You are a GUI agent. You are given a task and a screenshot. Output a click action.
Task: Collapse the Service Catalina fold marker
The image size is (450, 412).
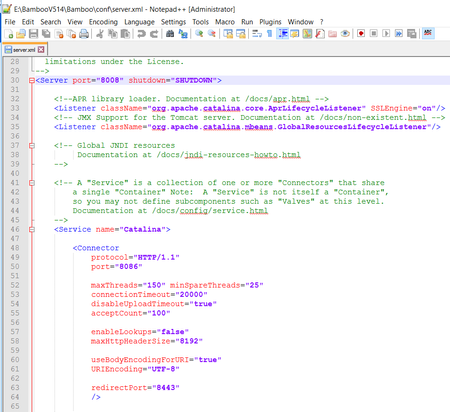[x=32, y=230]
